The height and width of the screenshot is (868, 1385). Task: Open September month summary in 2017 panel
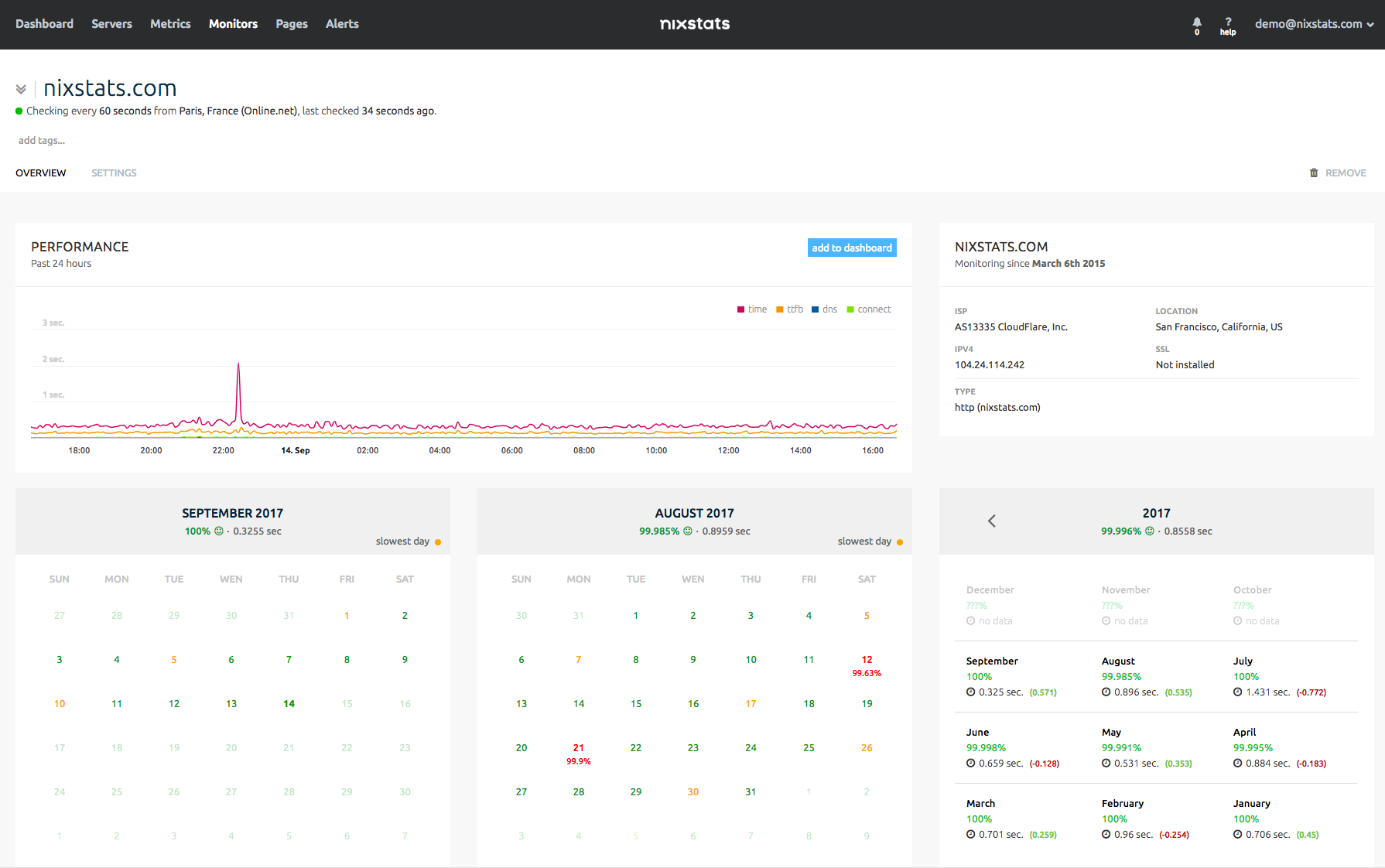click(1012, 676)
